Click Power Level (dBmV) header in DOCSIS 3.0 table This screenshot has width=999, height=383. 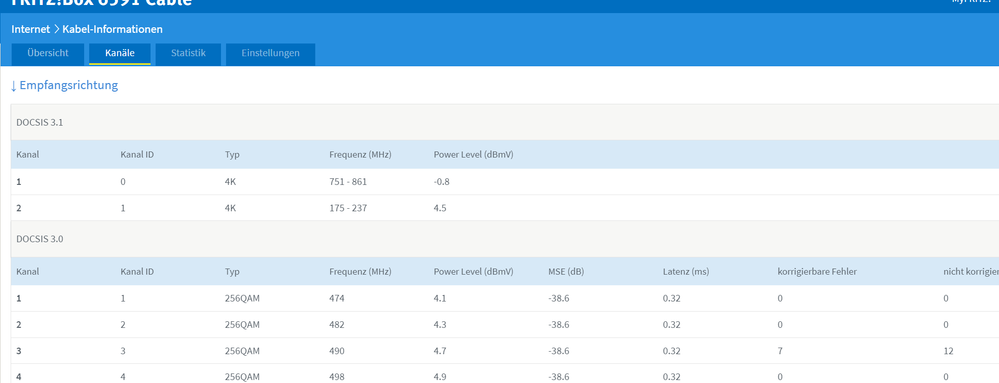(473, 271)
